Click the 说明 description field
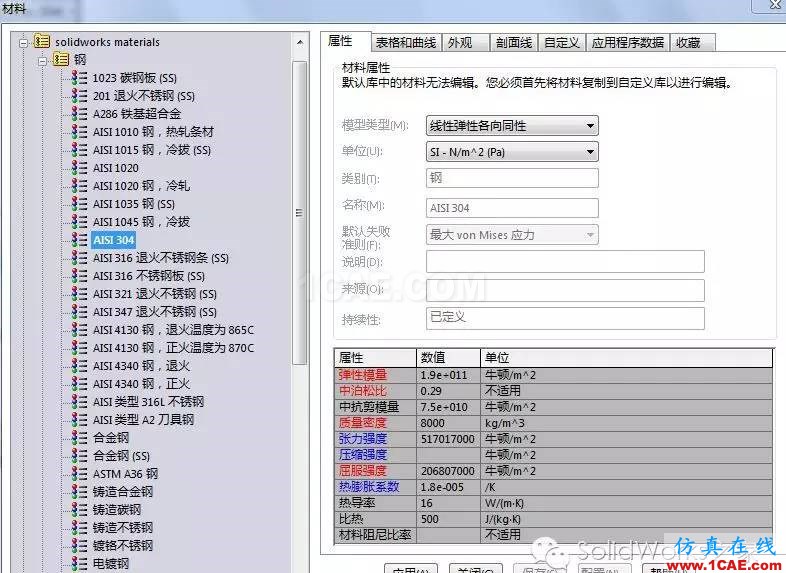786x573 pixels. pyautogui.click(x=565, y=262)
